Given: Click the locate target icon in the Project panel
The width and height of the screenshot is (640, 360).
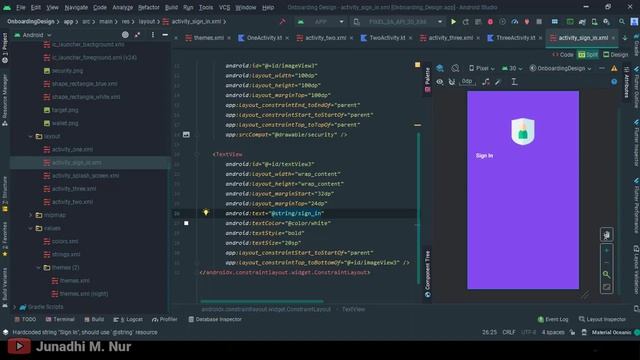Looking at the screenshot, I should (x=125, y=35).
